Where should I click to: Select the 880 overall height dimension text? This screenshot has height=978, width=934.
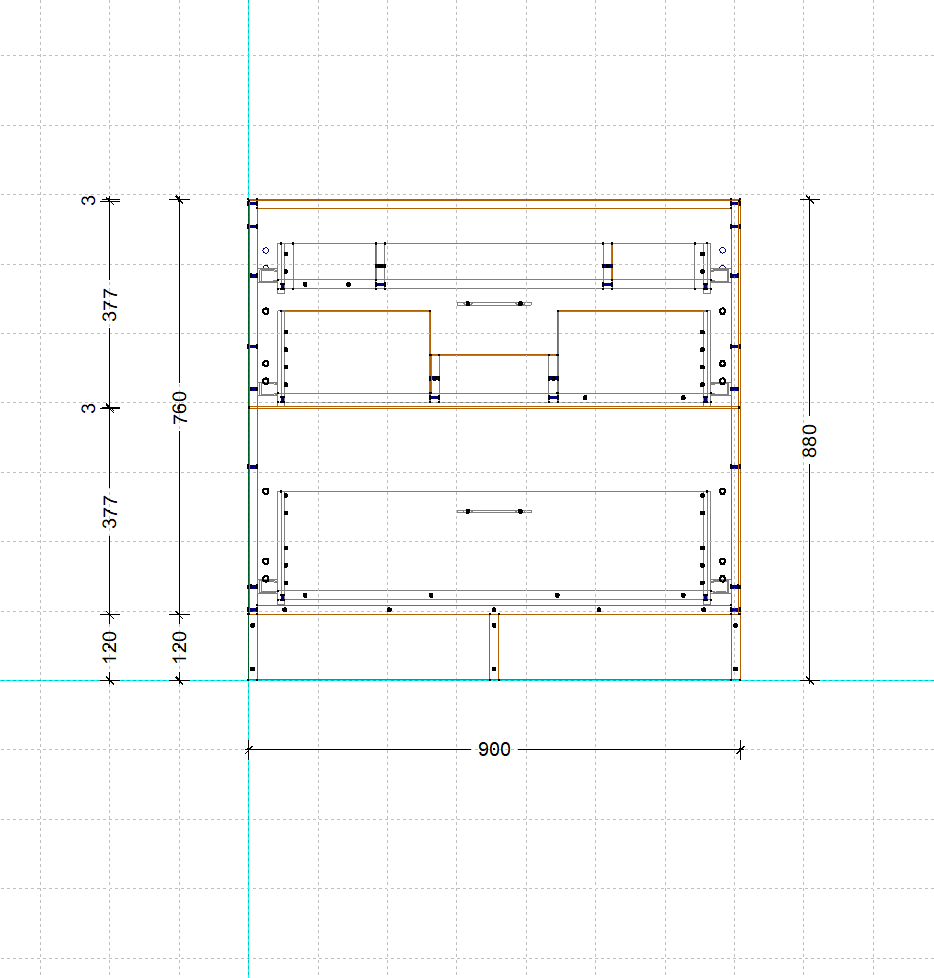coord(810,440)
